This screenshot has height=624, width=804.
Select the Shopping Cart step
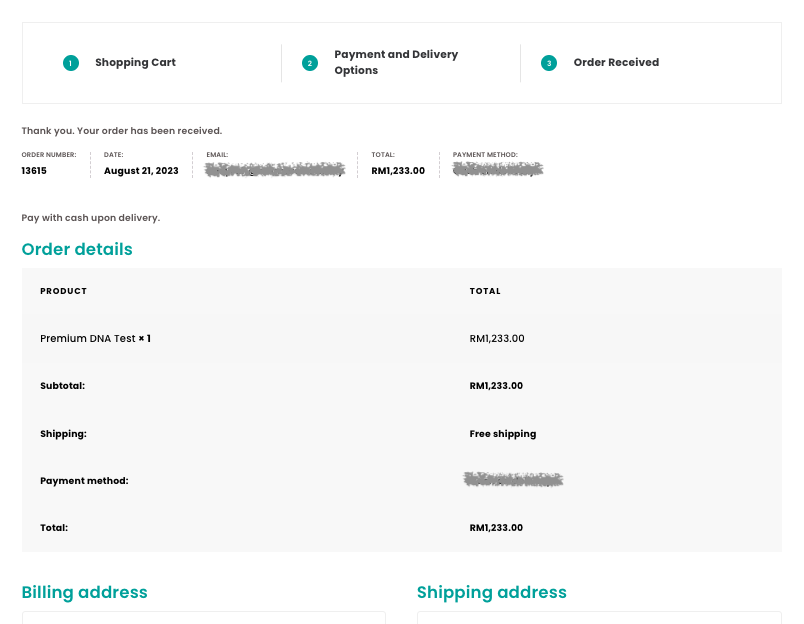(x=135, y=62)
